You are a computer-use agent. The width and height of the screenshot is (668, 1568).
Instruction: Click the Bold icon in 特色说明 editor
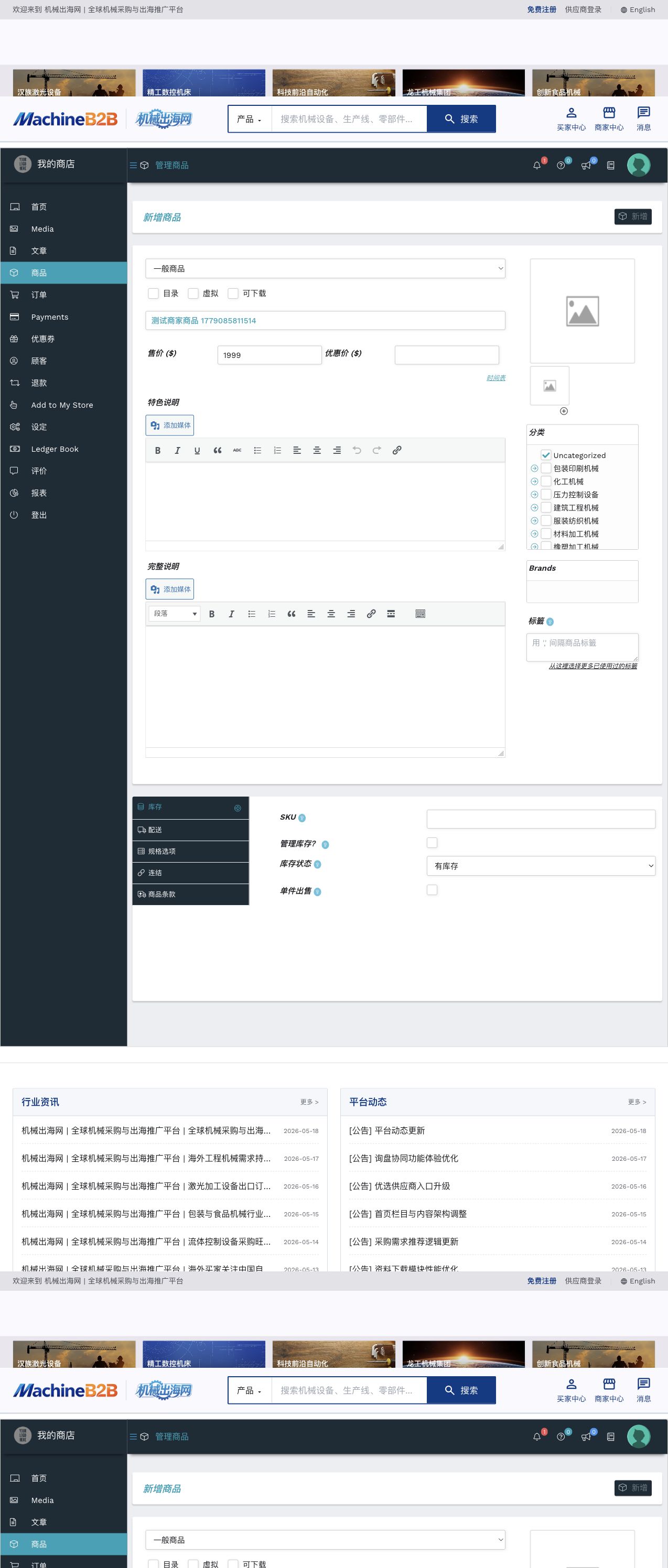click(158, 451)
